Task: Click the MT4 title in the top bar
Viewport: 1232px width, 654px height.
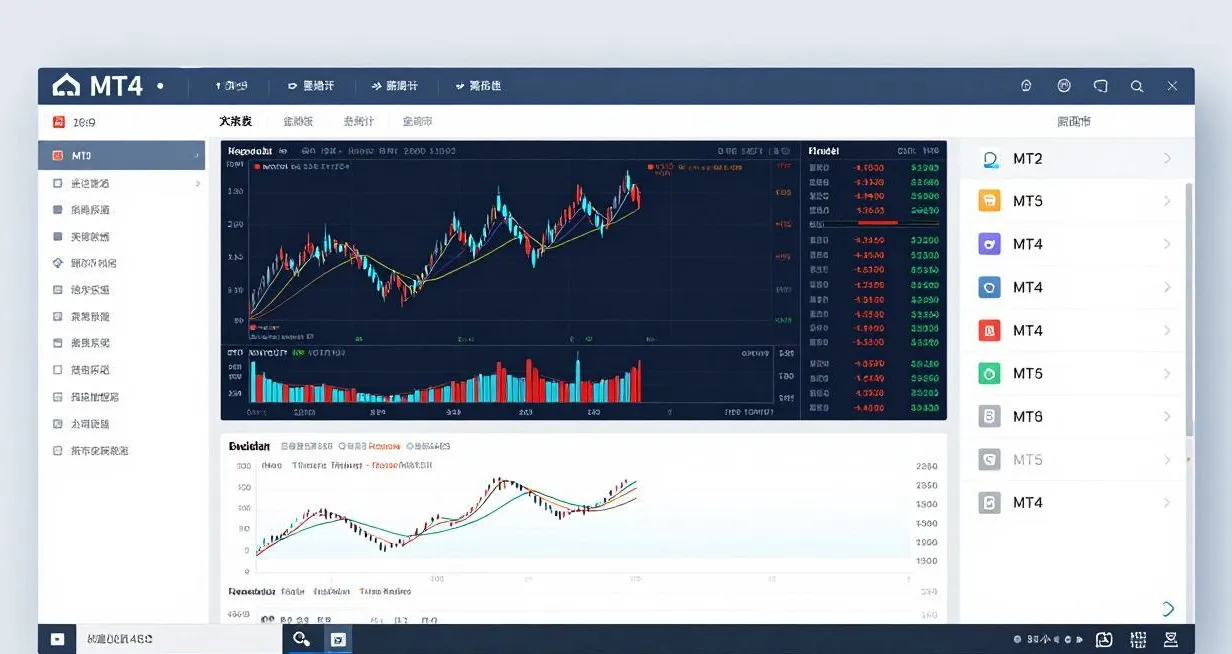Action: point(116,86)
